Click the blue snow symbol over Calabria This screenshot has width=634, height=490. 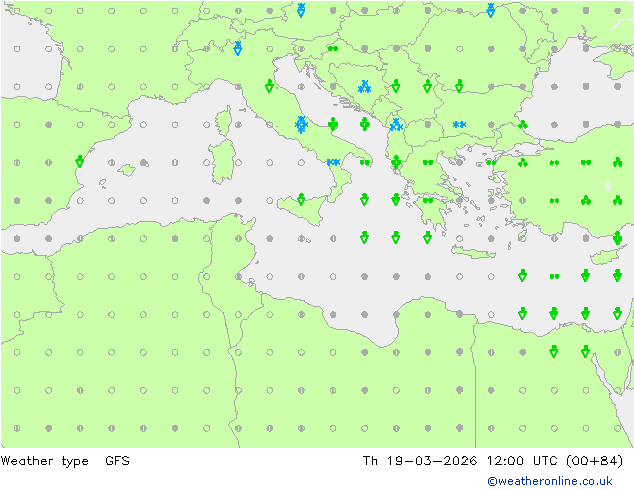[x=333, y=162]
